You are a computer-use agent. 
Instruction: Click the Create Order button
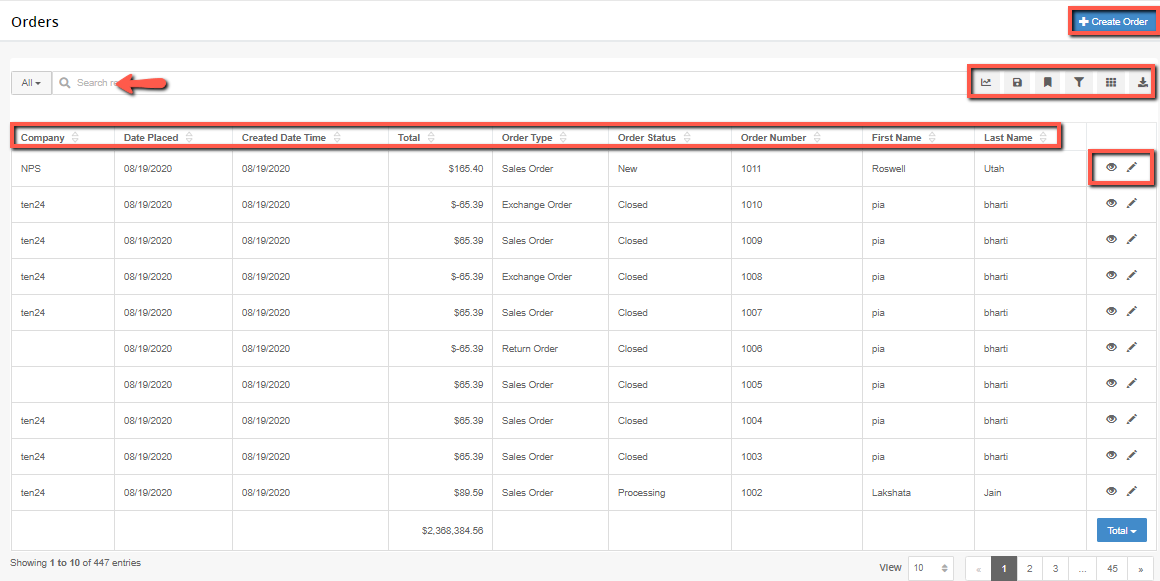point(1113,21)
